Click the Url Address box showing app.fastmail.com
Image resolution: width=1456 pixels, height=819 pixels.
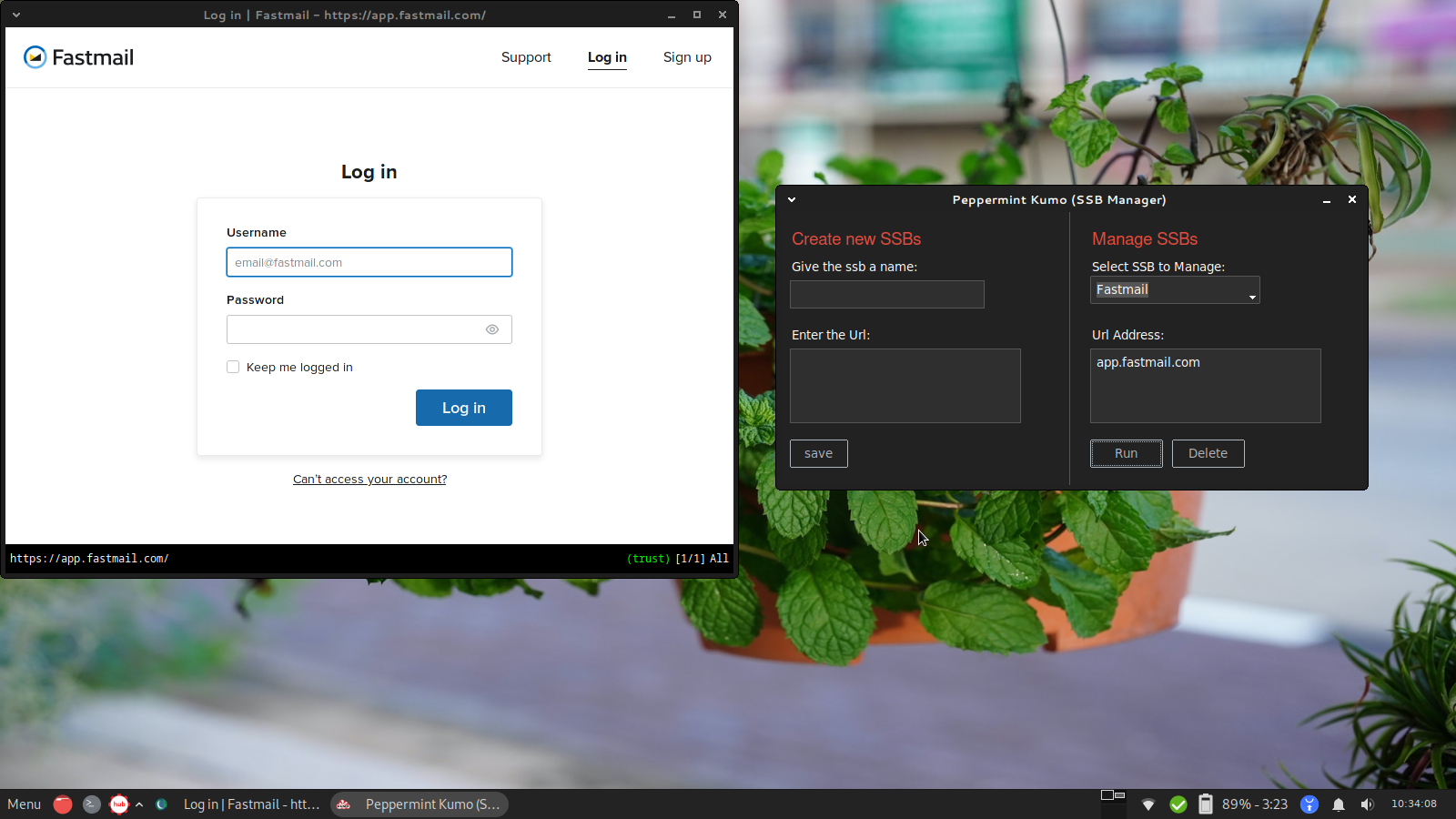click(1206, 386)
